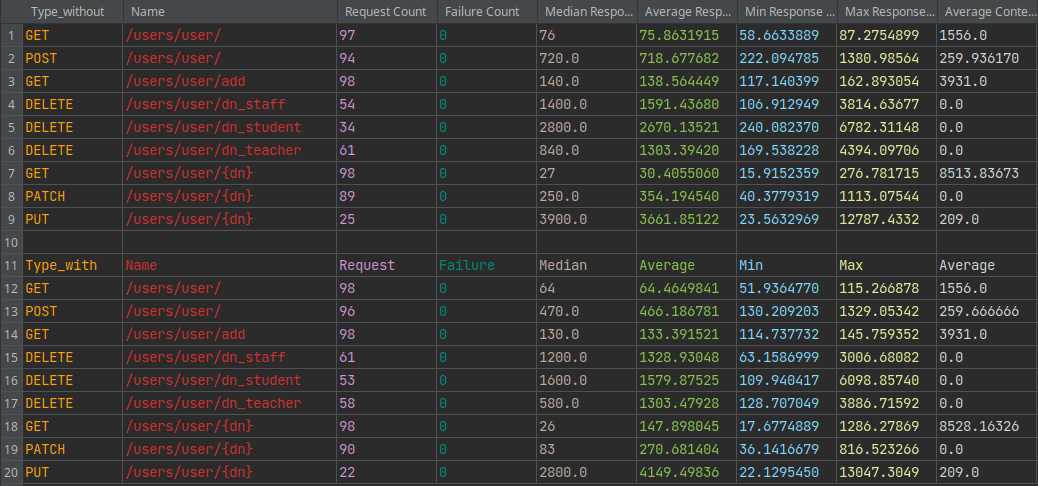
Task: Click /users/user/dn_student in row 5
Action: (x=214, y=127)
